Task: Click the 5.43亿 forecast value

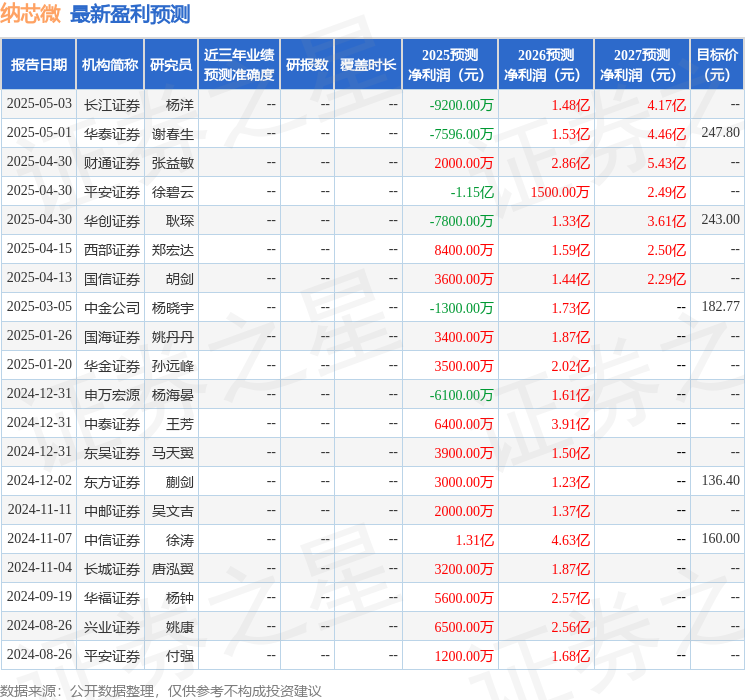Action: coord(667,163)
